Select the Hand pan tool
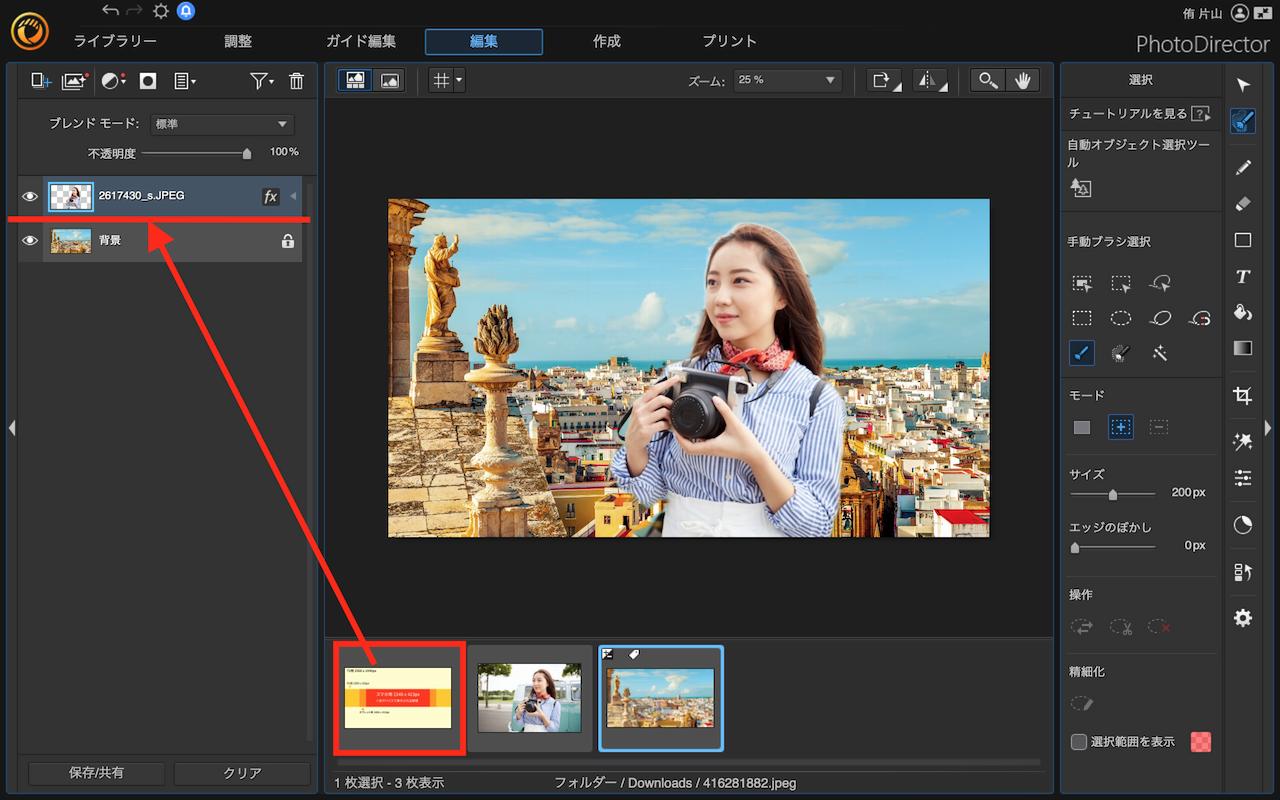This screenshot has height=800, width=1280. [1023, 81]
